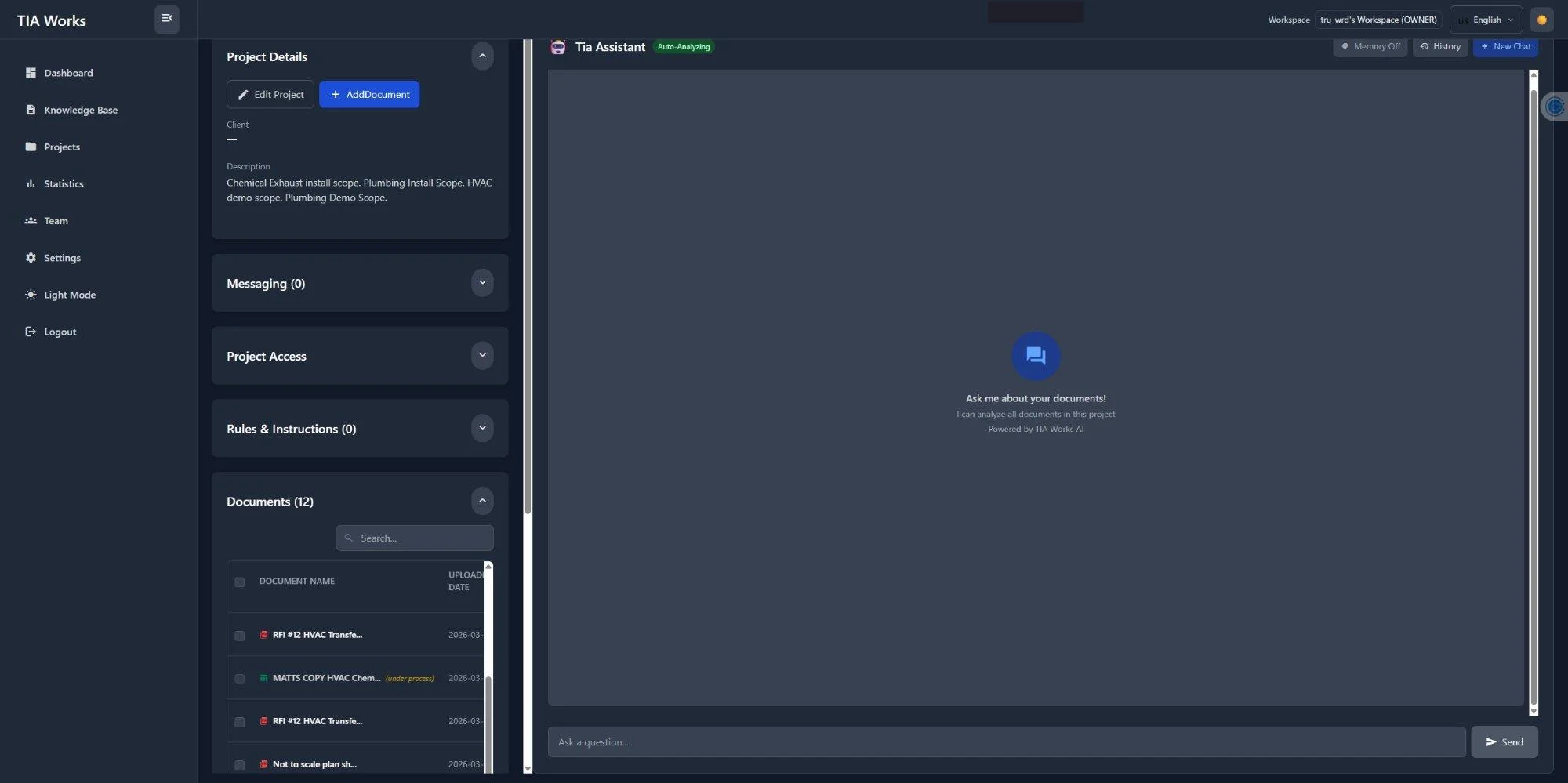
Task: Go to Projects in the sidebar
Action: point(61,147)
